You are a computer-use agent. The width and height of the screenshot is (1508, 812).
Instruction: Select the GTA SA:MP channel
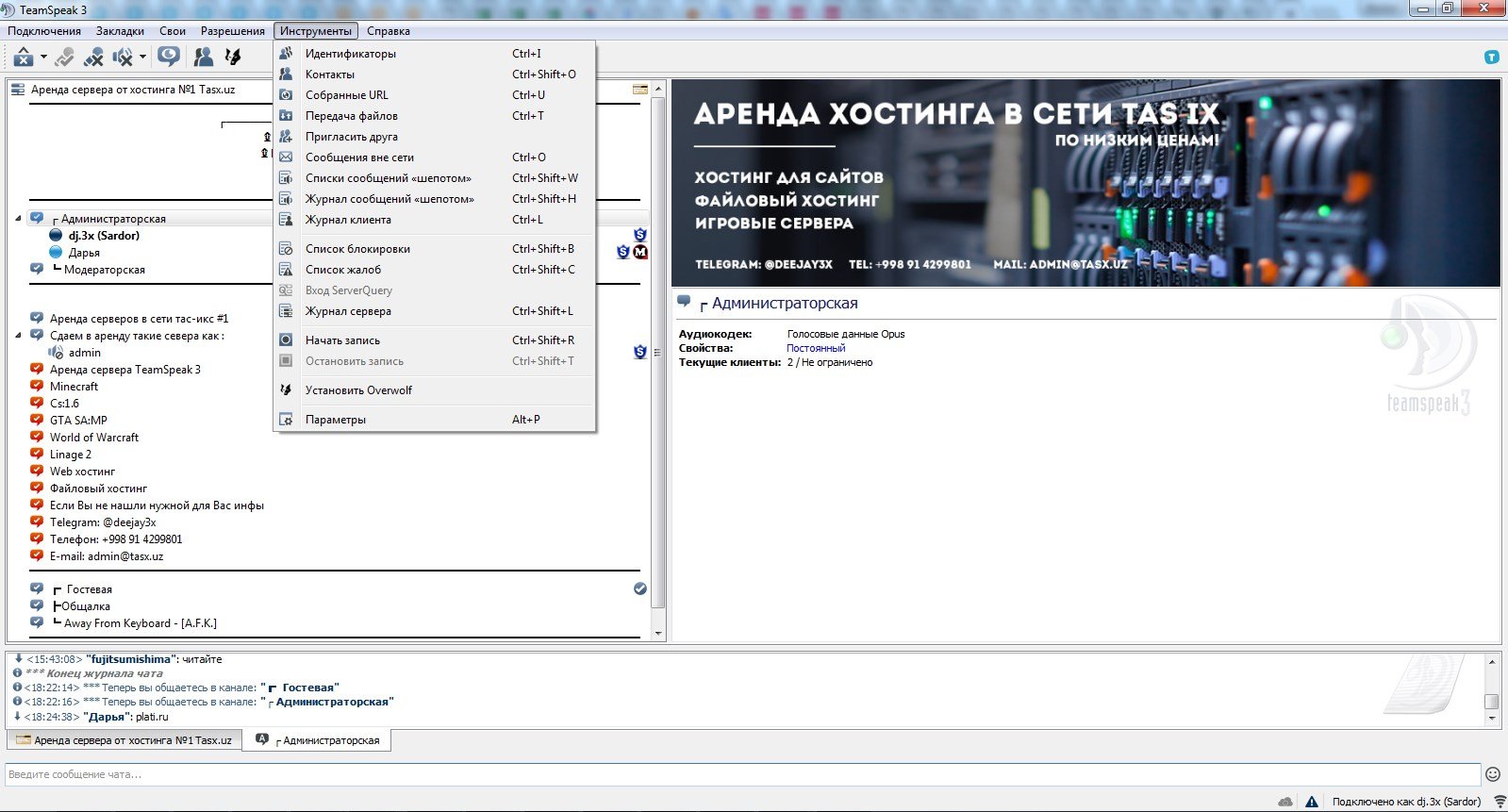click(78, 421)
